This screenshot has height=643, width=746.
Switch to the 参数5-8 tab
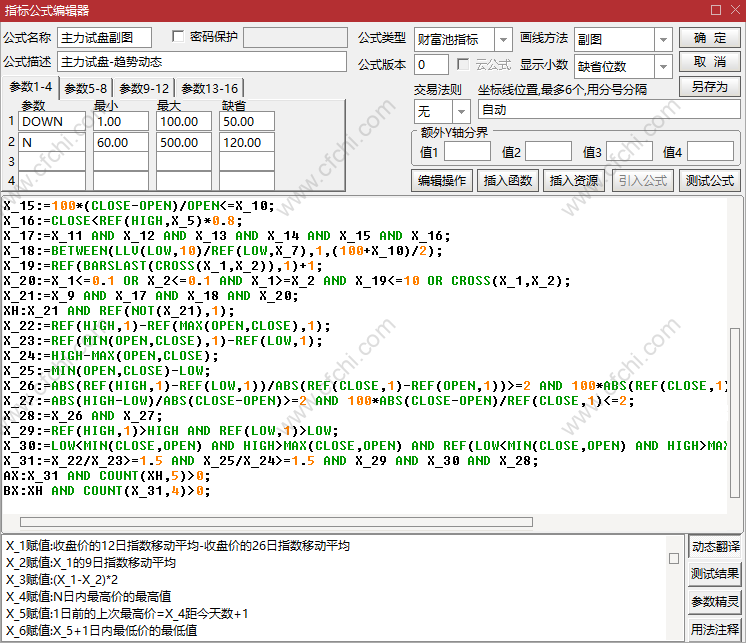(x=86, y=88)
